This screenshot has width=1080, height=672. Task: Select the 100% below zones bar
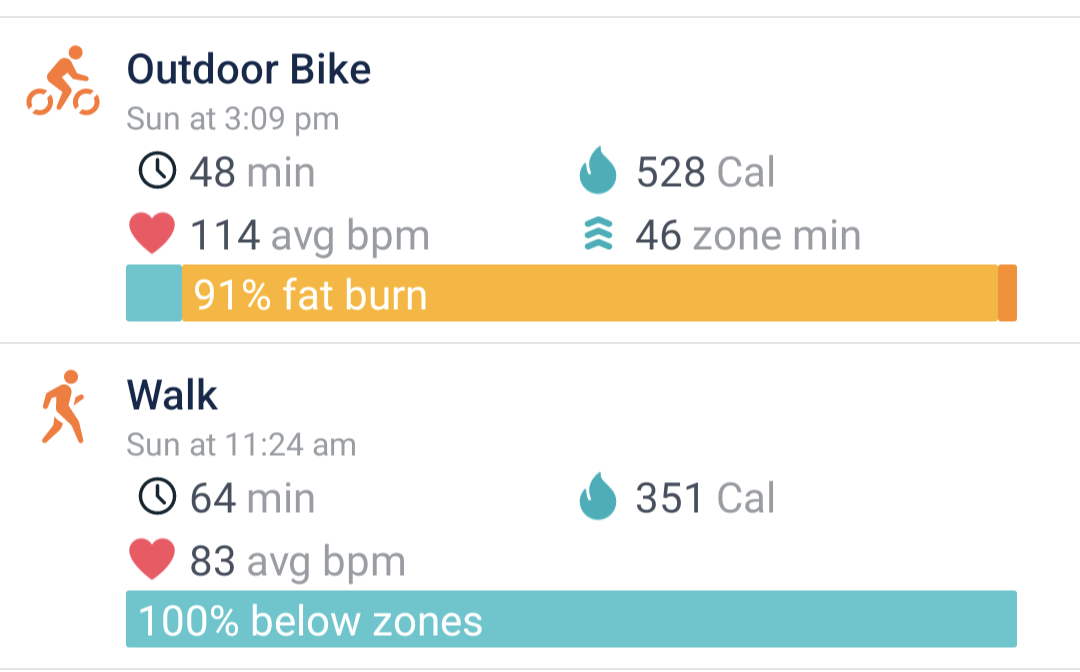(571, 619)
